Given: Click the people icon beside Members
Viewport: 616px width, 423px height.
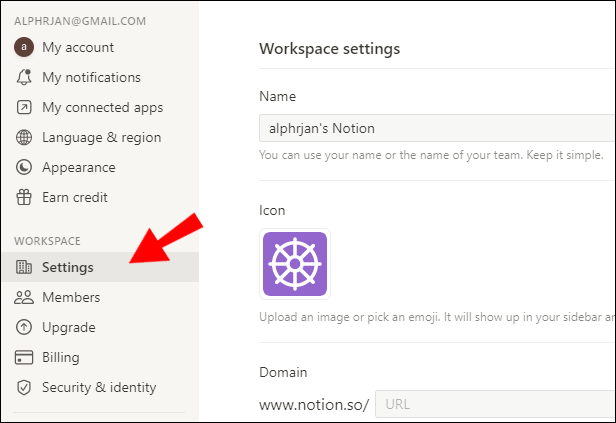Looking at the screenshot, I should coord(24,297).
